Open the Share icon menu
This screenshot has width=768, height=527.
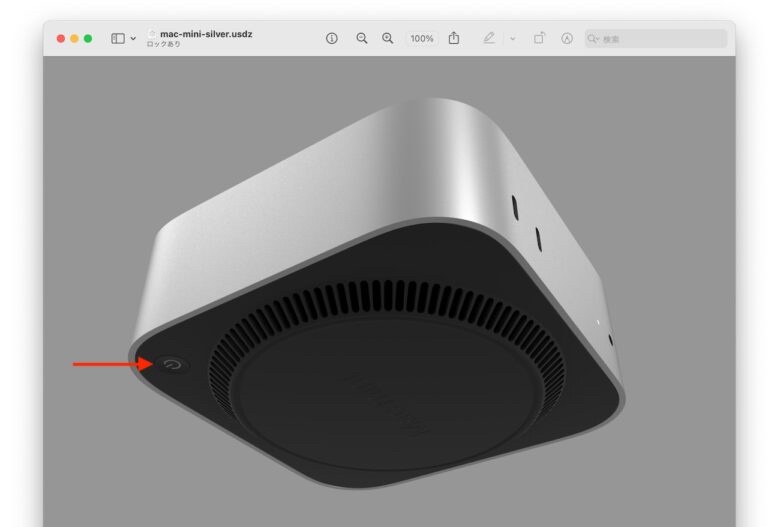point(454,38)
